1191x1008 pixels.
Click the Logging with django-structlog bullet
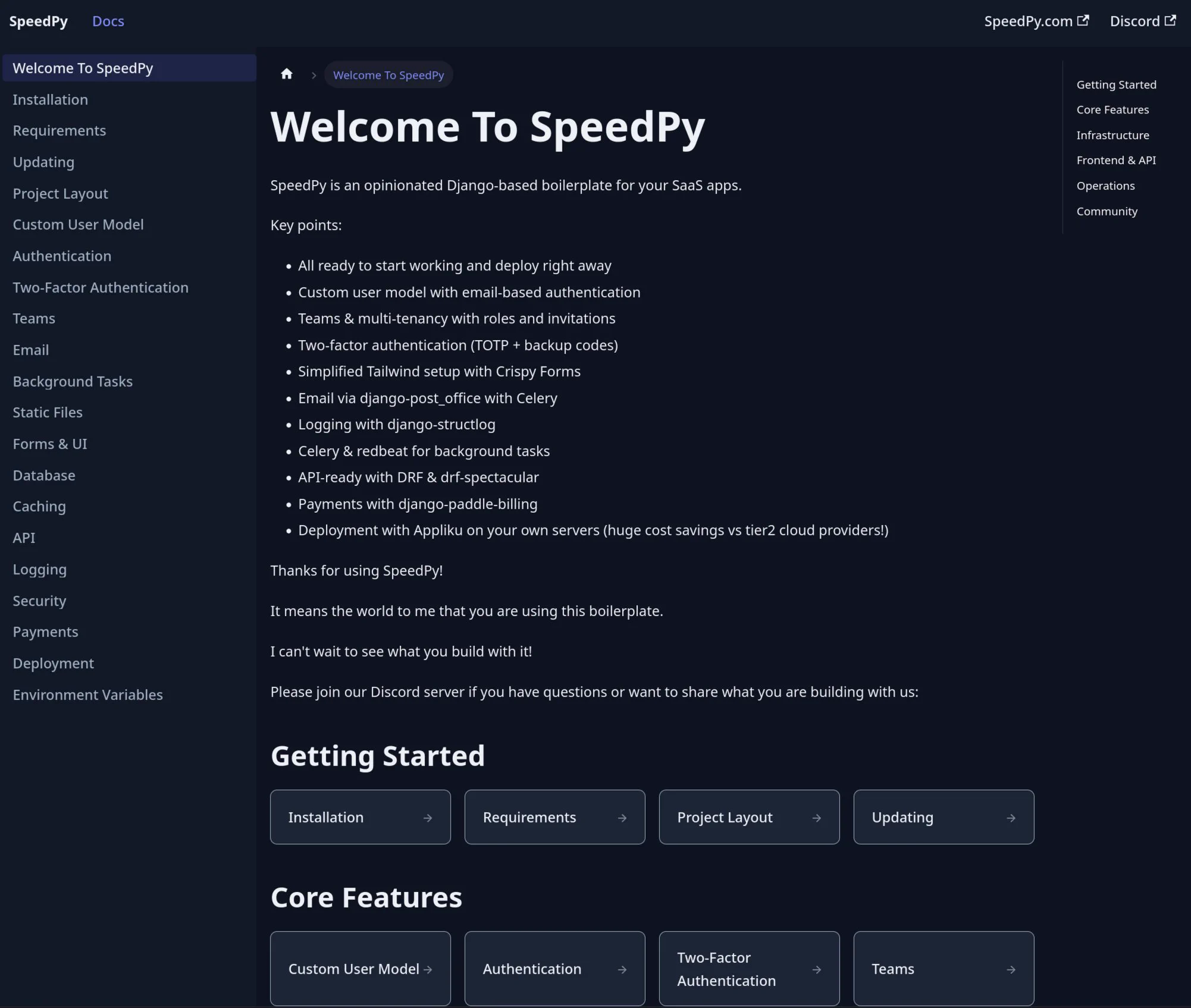click(397, 424)
